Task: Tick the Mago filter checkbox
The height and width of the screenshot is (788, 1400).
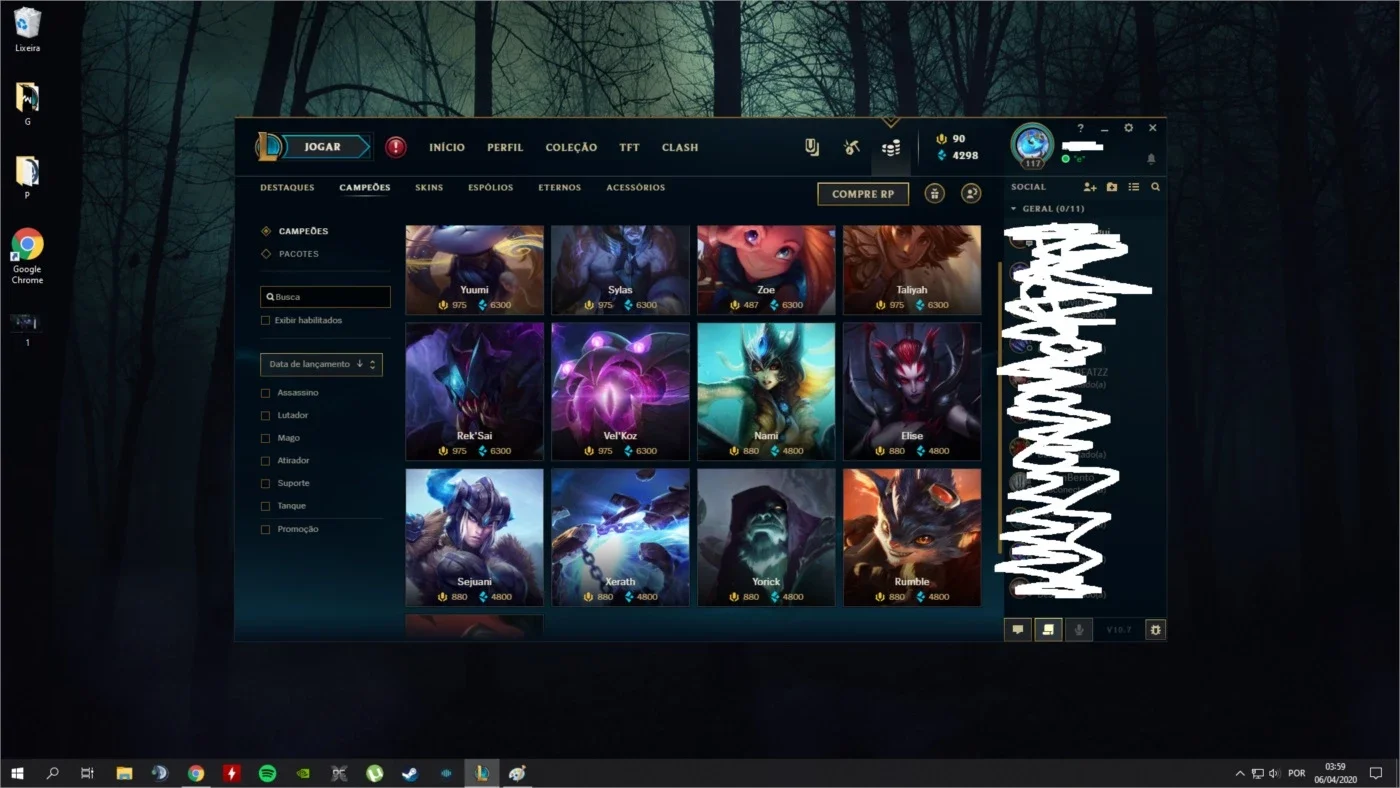Action: click(265, 438)
